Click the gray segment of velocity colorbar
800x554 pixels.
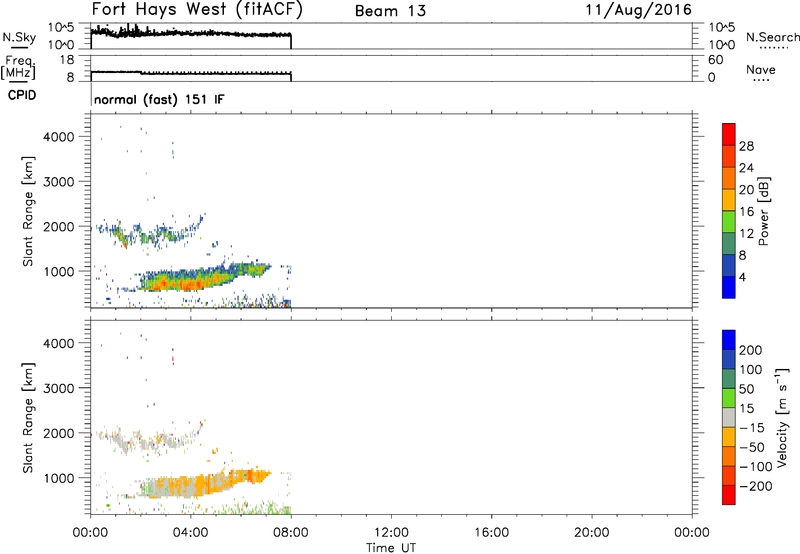pyautogui.click(x=729, y=417)
